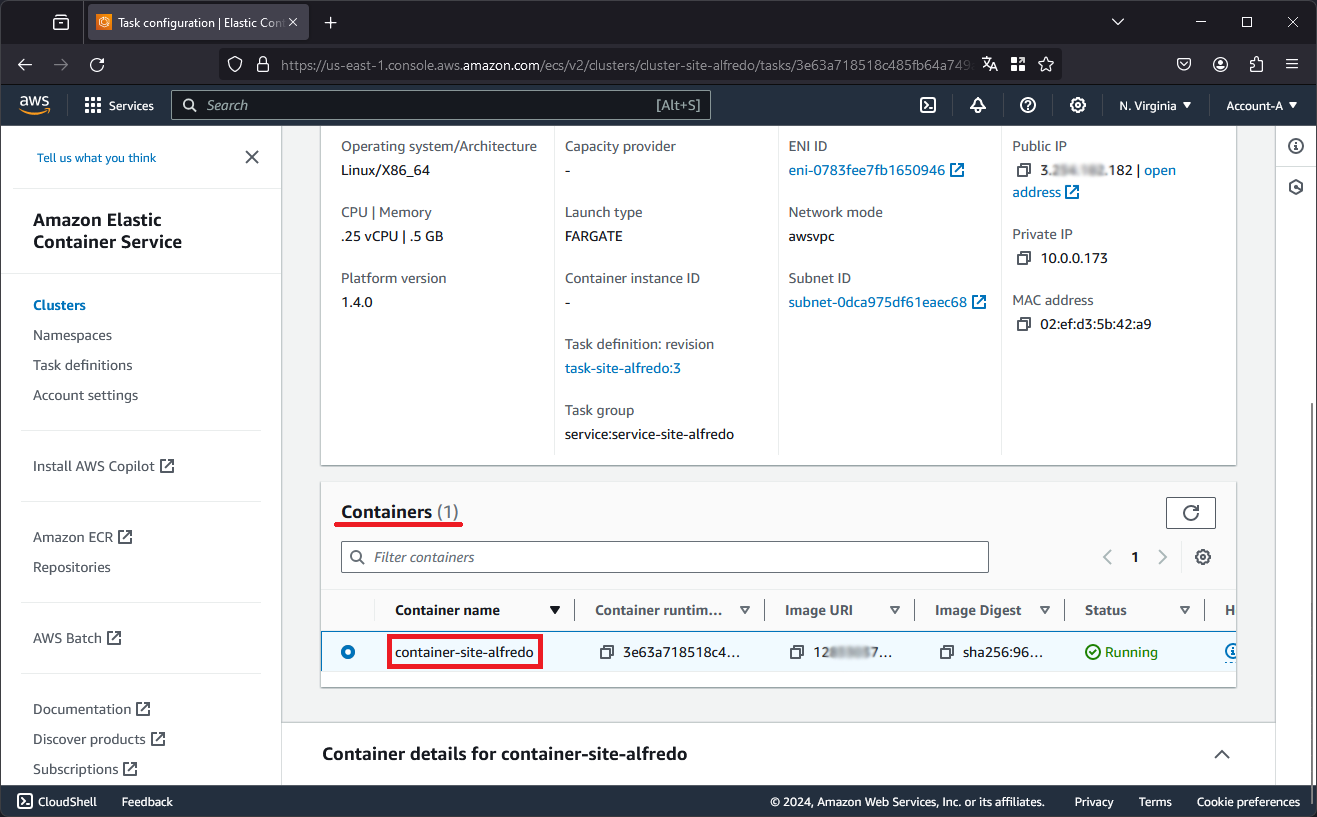
Task: Open new browser tab
Action: pos(331,22)
